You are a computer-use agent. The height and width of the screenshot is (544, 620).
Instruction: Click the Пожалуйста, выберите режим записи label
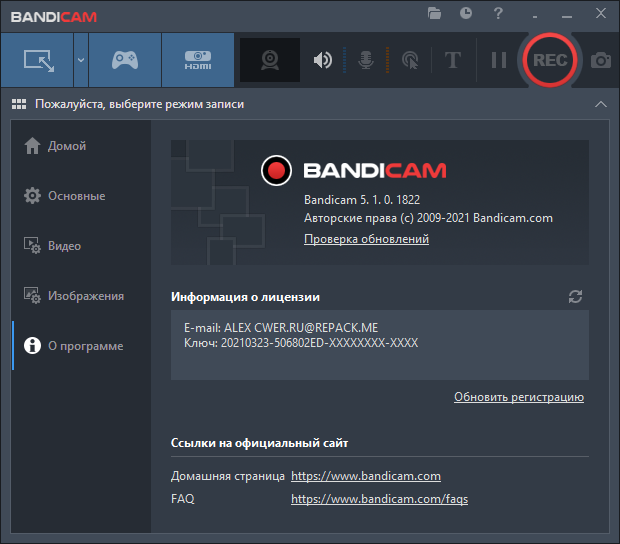[140, 104]
